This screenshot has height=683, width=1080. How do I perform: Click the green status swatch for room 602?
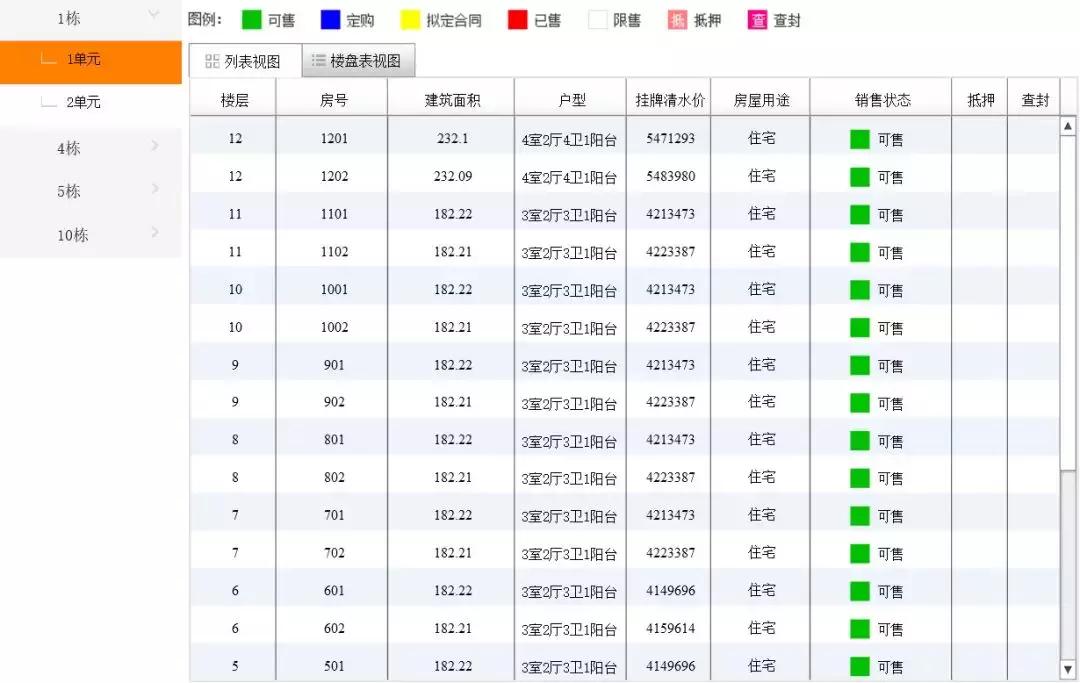[859, 629]
